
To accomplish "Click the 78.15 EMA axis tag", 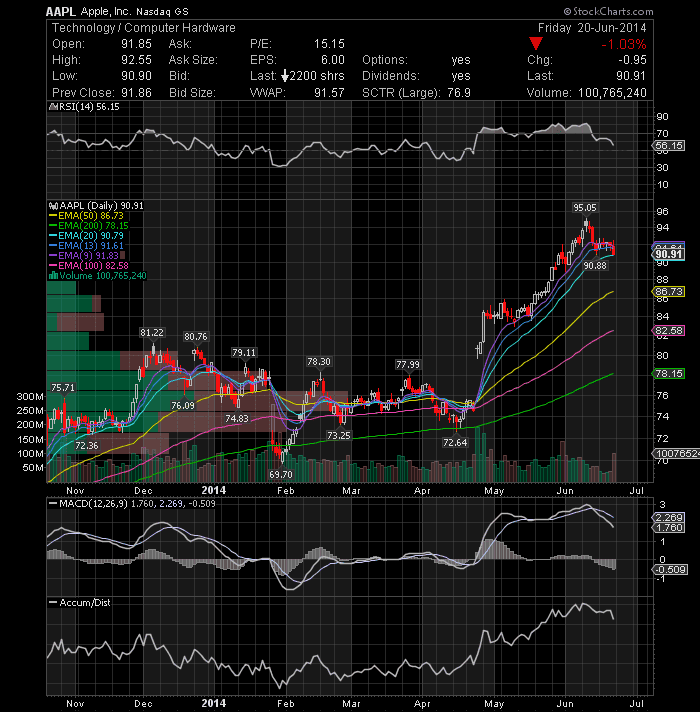I will click(669, 374).
